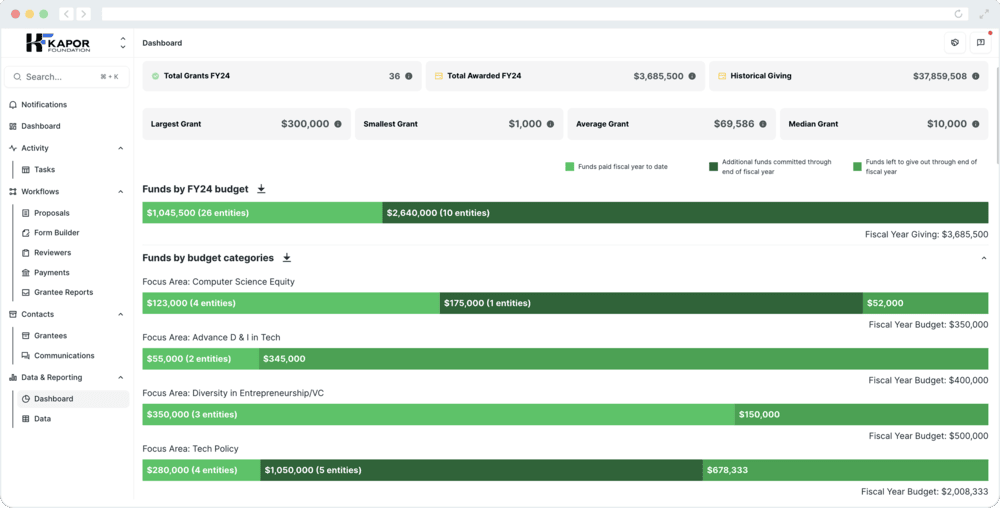This screenshot has width=1000, height=508.
Task: Click info icon beside Average Grant
Action: [763, 124]
